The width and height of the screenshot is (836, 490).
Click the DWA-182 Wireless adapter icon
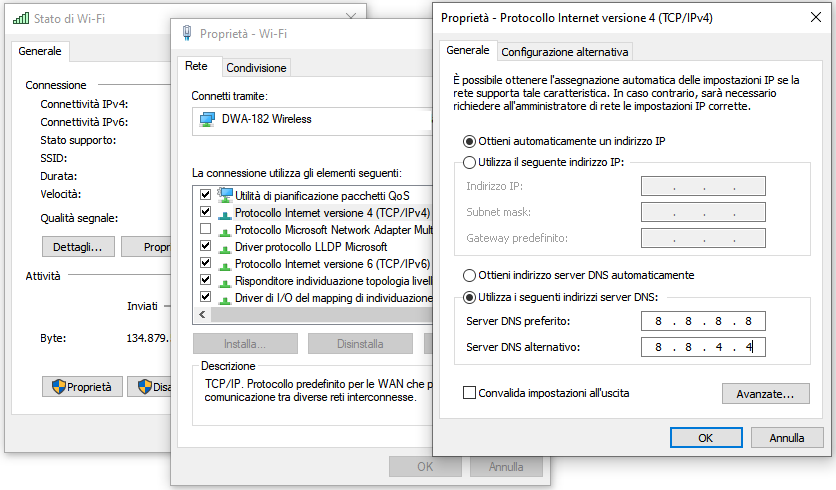tap(207, 119)
